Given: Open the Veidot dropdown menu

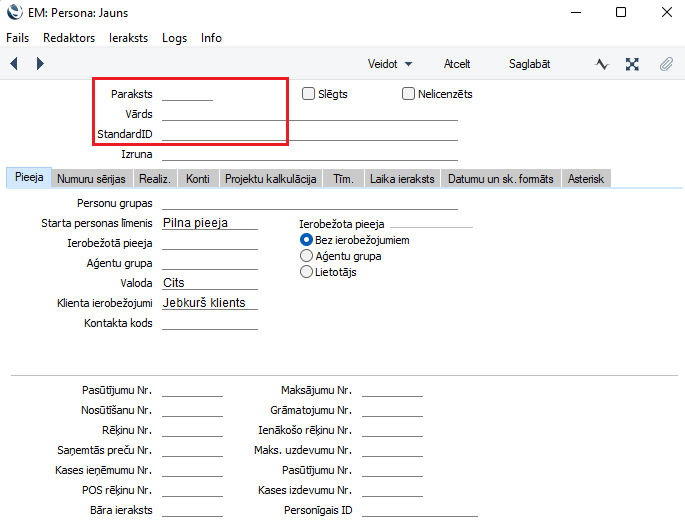Looking at the screenshot, I should [389, 63].
